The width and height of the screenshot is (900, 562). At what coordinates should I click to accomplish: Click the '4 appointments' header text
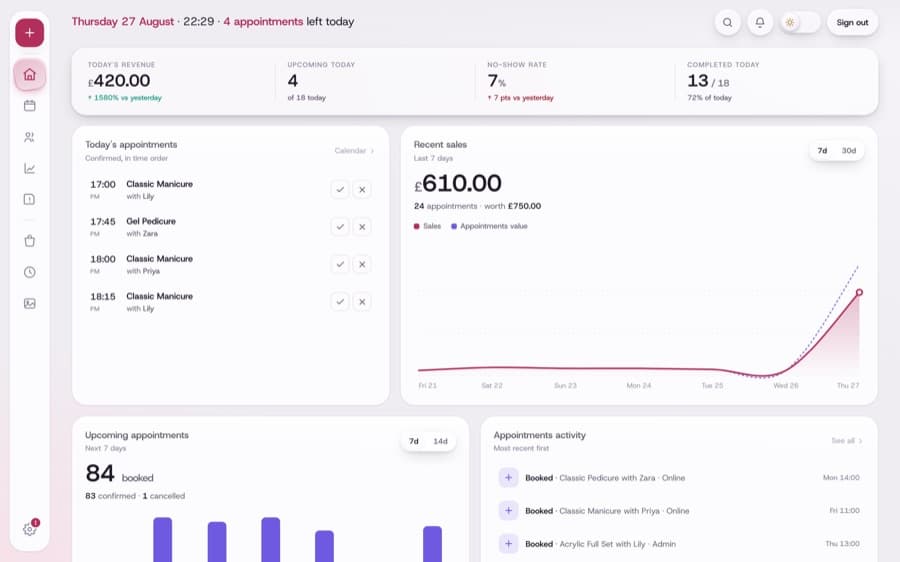pos(263,22)
